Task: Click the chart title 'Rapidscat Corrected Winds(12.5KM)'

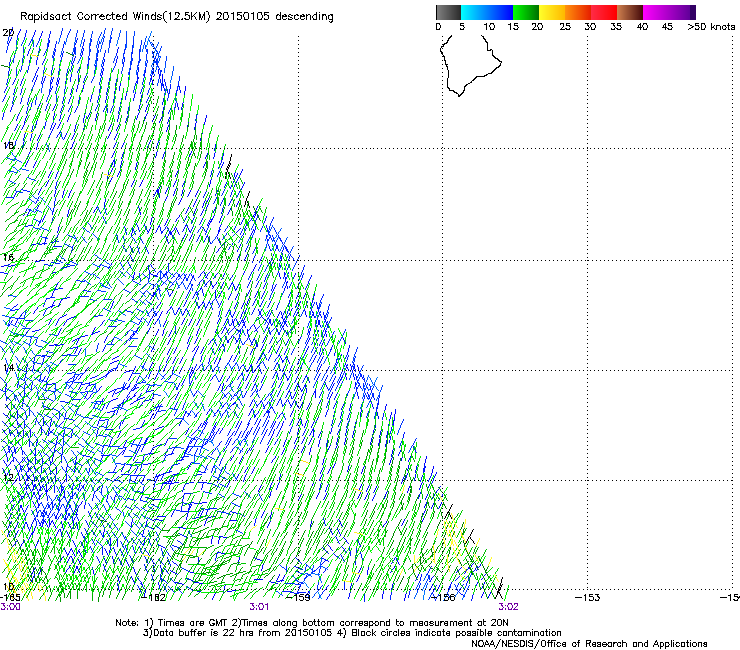Action: 116,17
